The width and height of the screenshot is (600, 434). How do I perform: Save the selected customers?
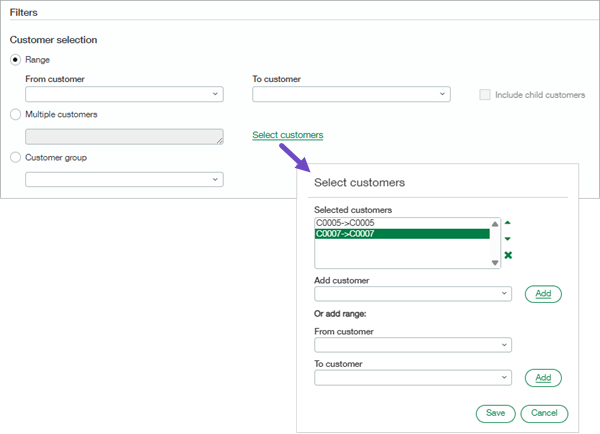[495, 413]
